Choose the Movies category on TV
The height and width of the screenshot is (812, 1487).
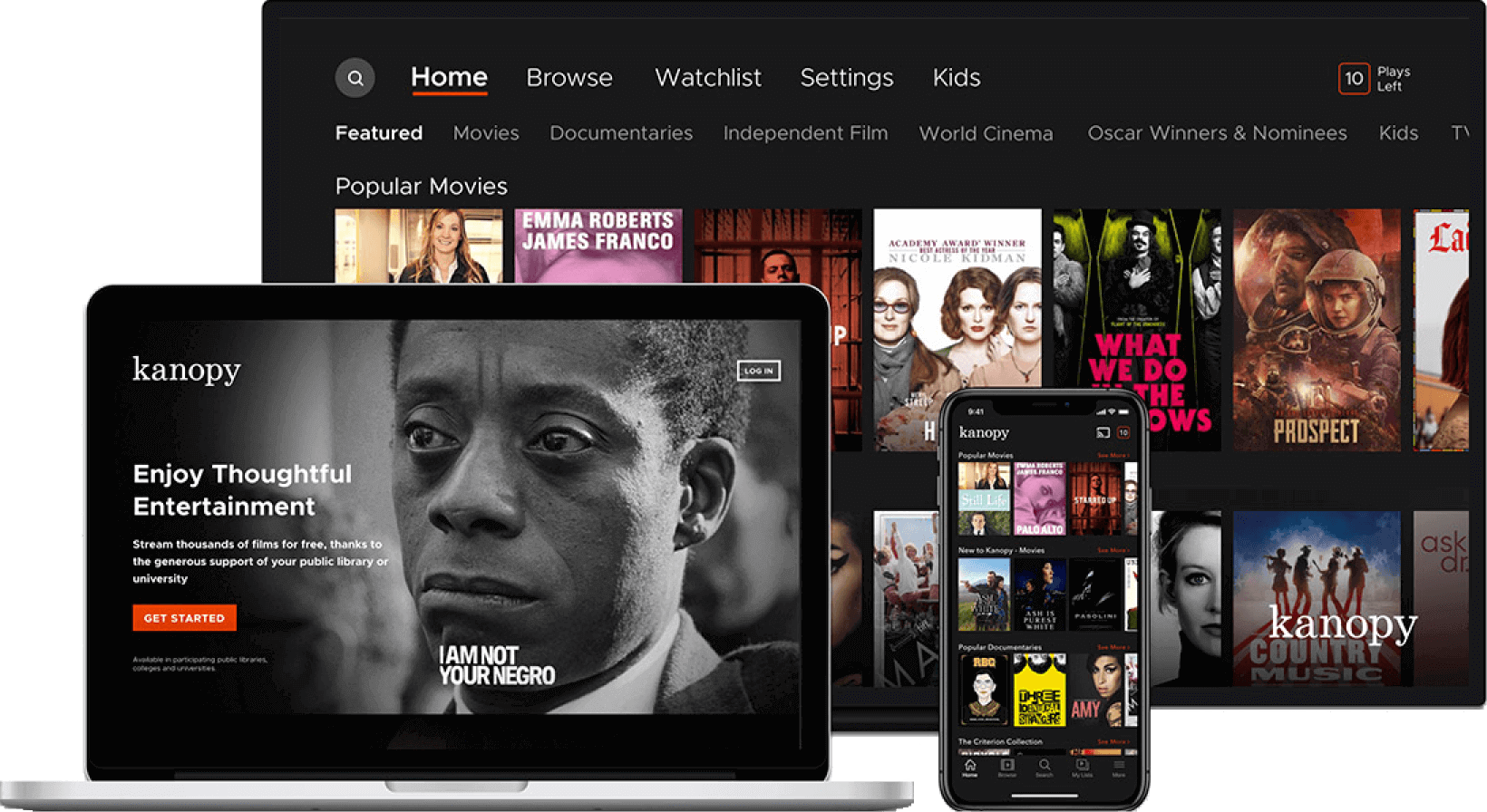486,133
